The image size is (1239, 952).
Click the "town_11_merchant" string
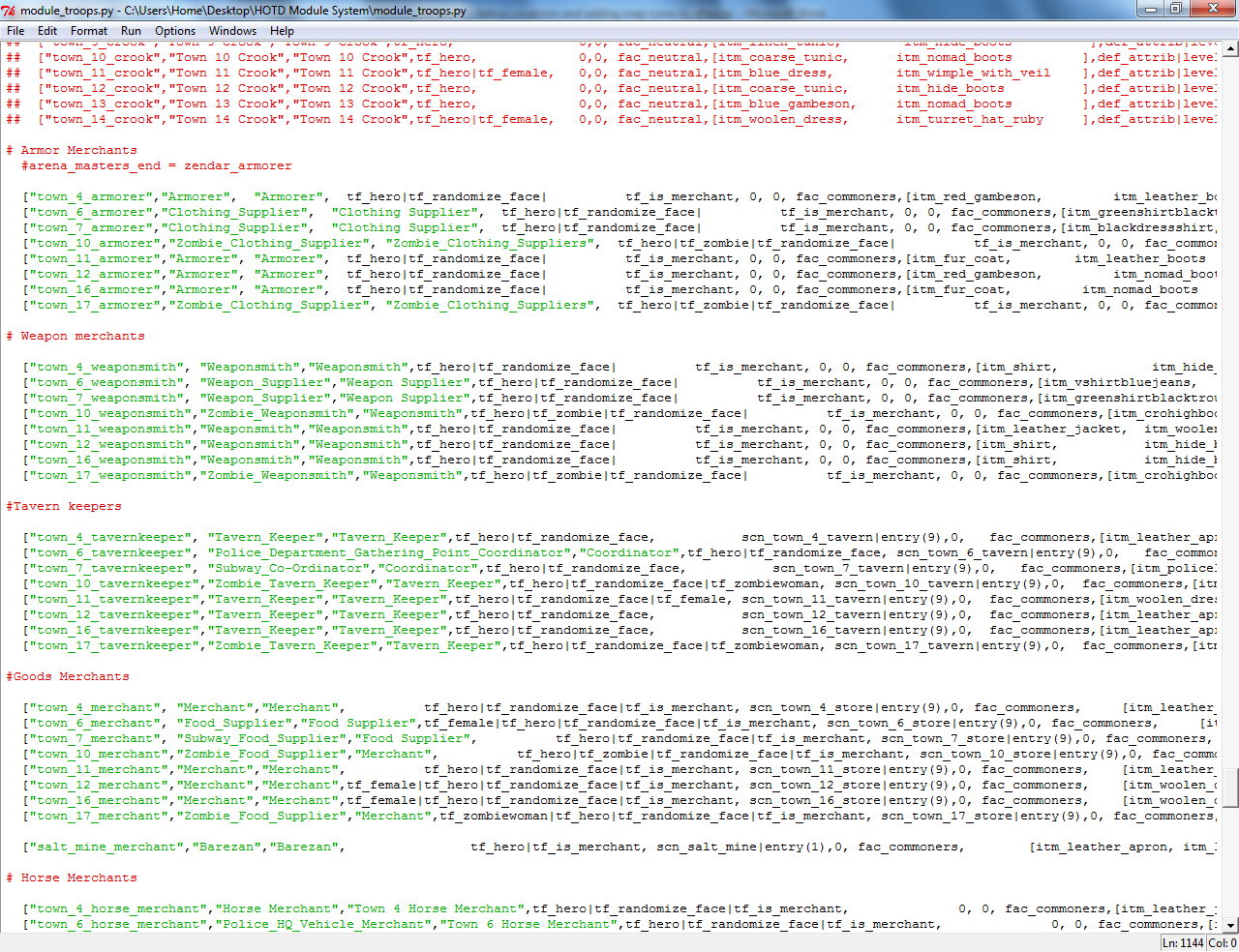(99, 769)
